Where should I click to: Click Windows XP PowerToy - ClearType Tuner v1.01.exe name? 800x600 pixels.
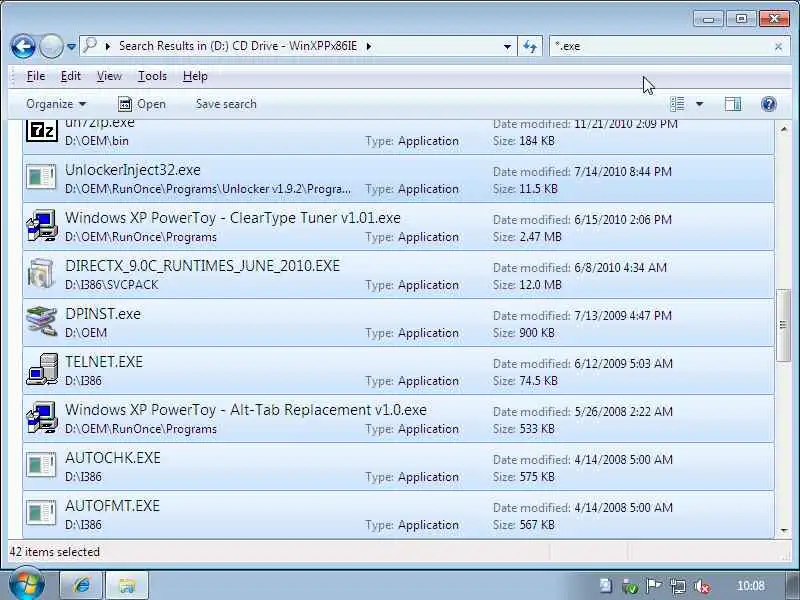click(233, 218)
